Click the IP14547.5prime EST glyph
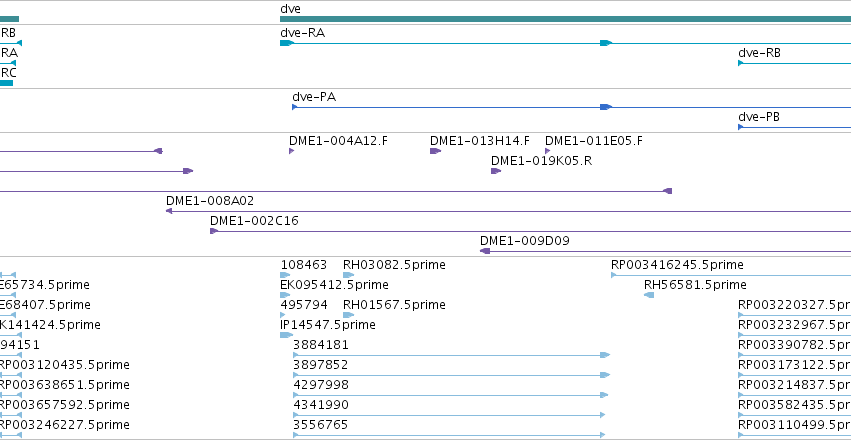This screenshot has height=440, width=851. [x=286, y=335]
